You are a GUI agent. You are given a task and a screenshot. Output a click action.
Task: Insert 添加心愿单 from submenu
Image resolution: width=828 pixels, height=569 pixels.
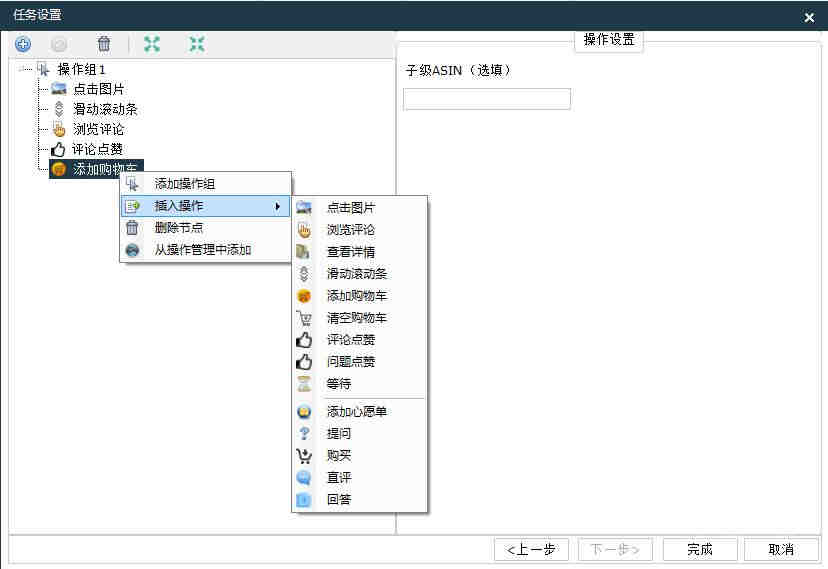pyautogui.click(x=359, y=411)
